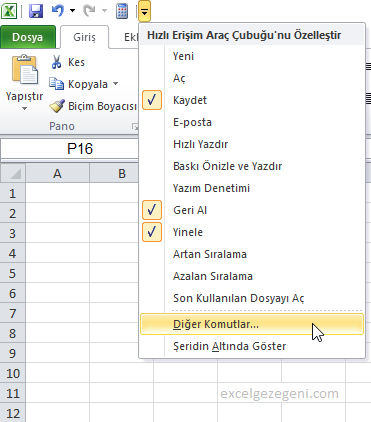This screenshot has height=422, width=371.
Task: Click the Select All corner triangle
Action: (x=13, y=173)
